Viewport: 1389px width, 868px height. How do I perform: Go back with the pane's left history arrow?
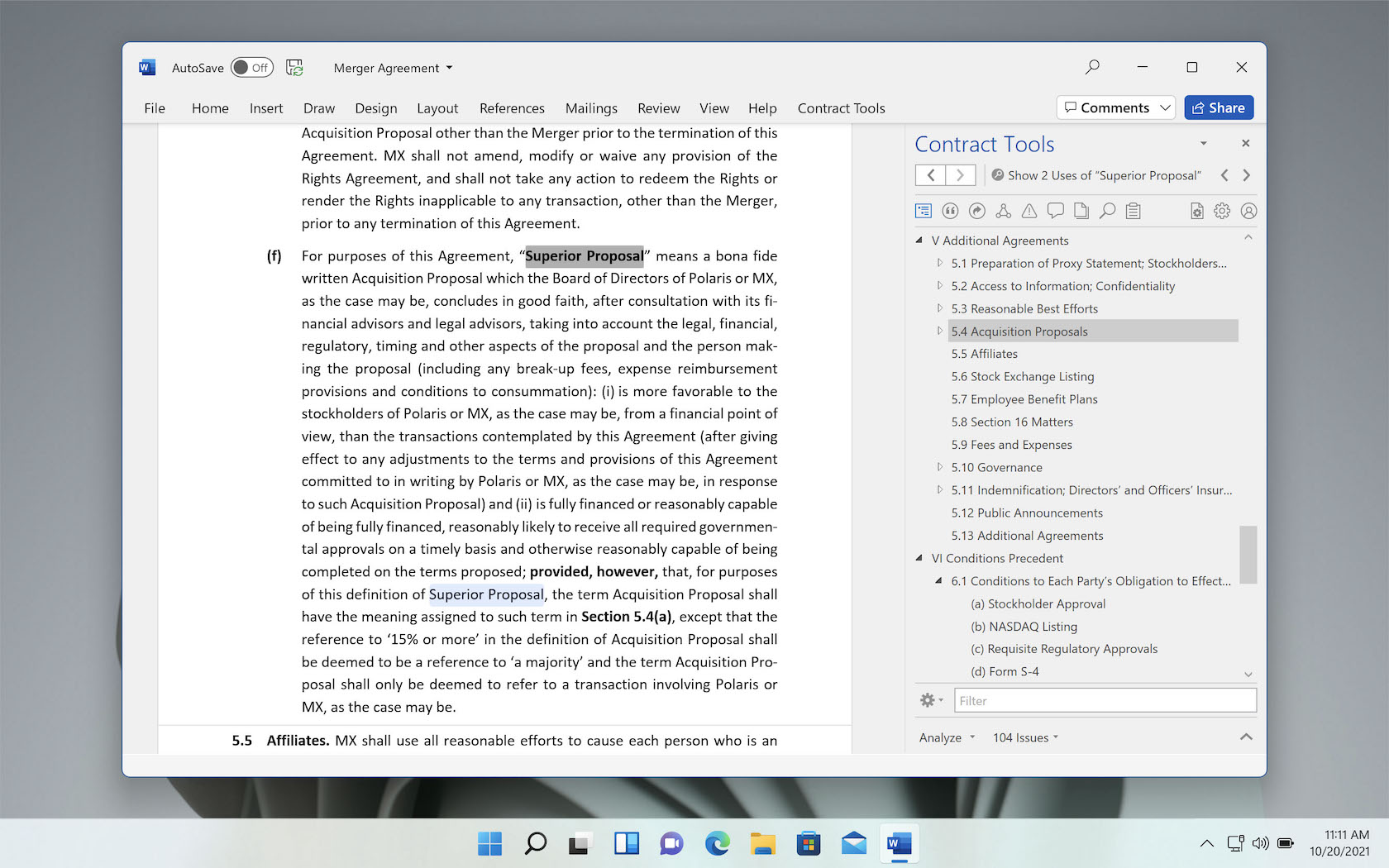(931, 175)
